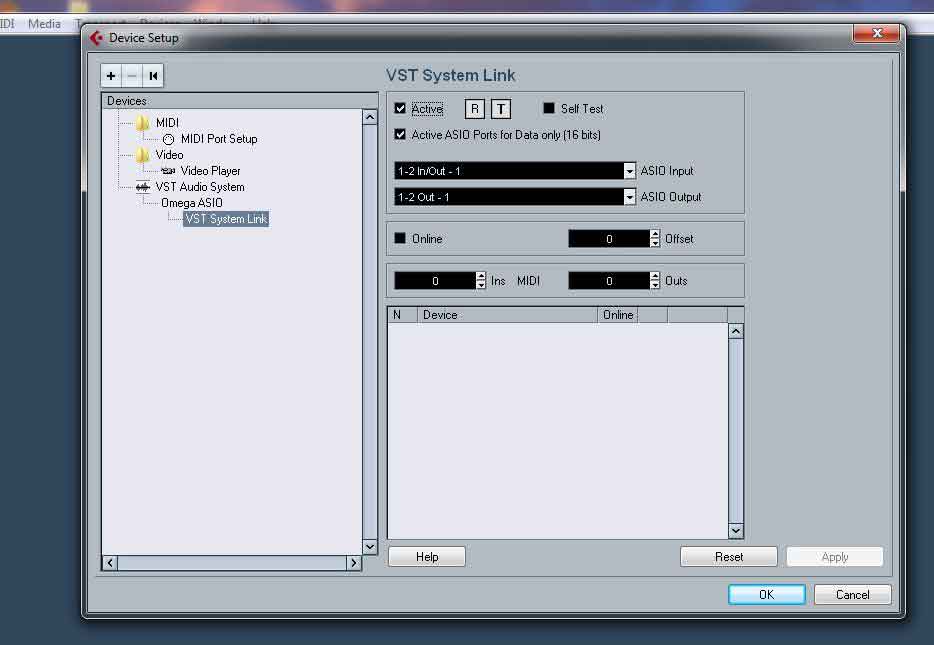Click devices tree scroll down arrow
934x645 pixels.
click(x=370, y=546)
